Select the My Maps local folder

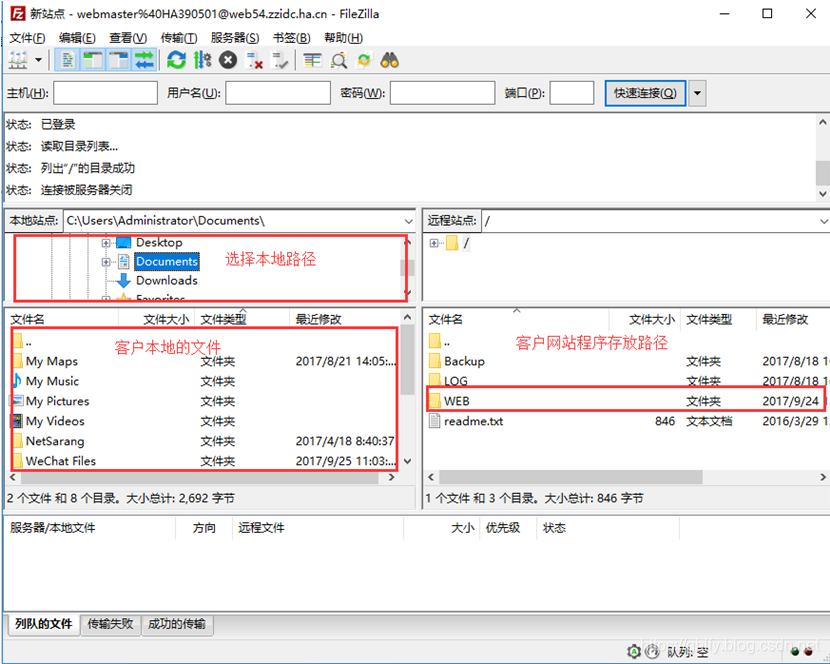click(x=51, y=362)
